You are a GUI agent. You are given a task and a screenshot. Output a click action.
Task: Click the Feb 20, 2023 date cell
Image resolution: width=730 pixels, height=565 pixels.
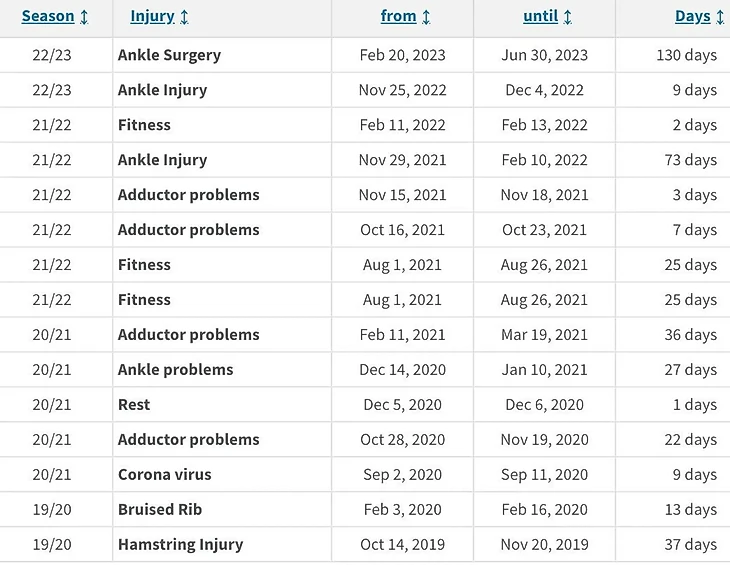pos(402,55)
